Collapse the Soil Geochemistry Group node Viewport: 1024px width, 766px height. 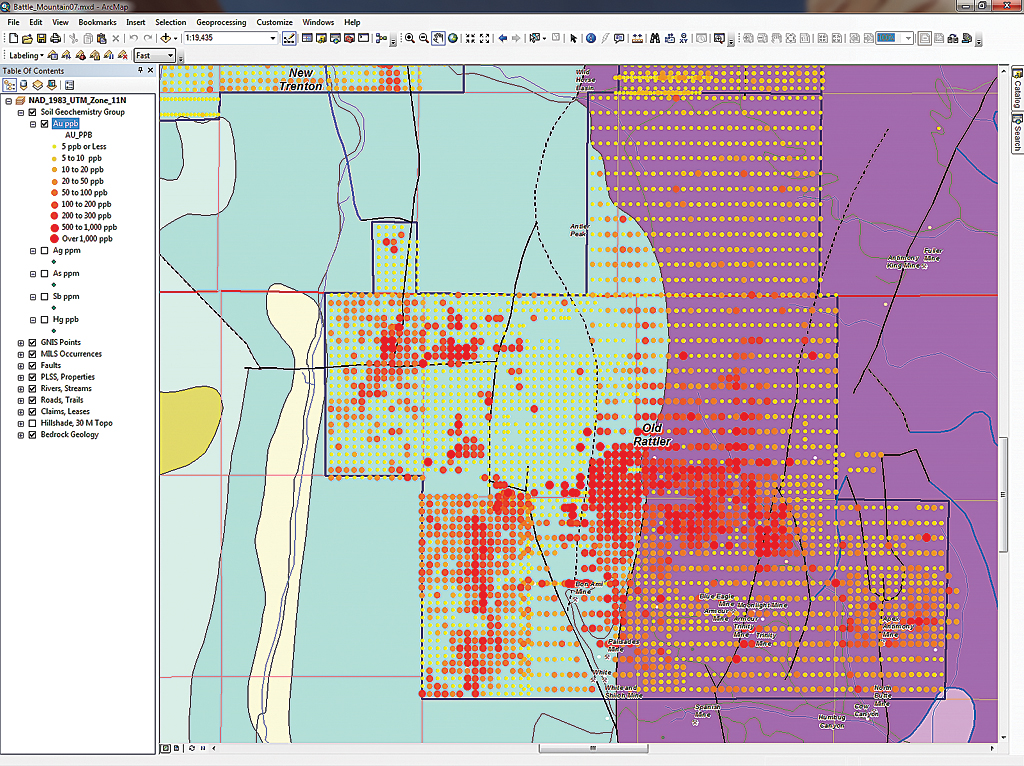[x=21, y=112]
